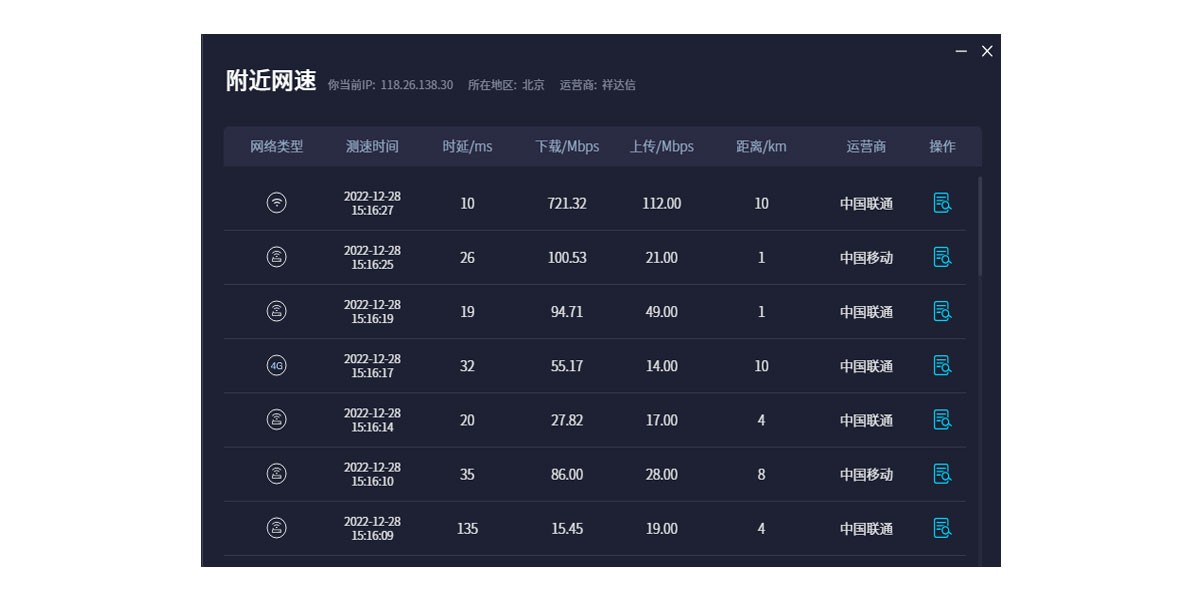The image size is (1200, 600).
Task: Open details icon for 15:16:25 row
Action: [942, 257]
